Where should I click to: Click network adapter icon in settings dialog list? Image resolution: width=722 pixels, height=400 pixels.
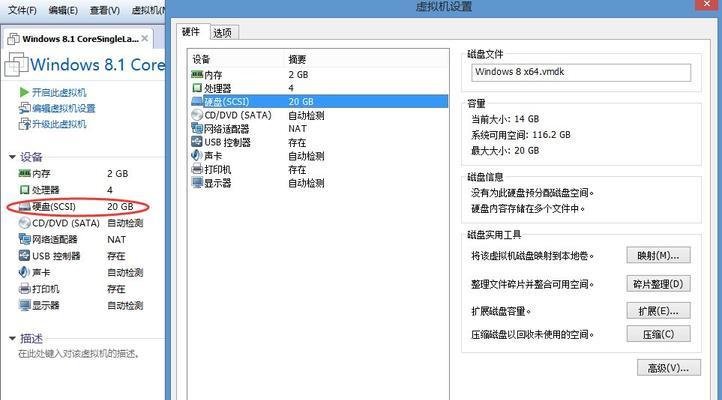pos(197,128)
